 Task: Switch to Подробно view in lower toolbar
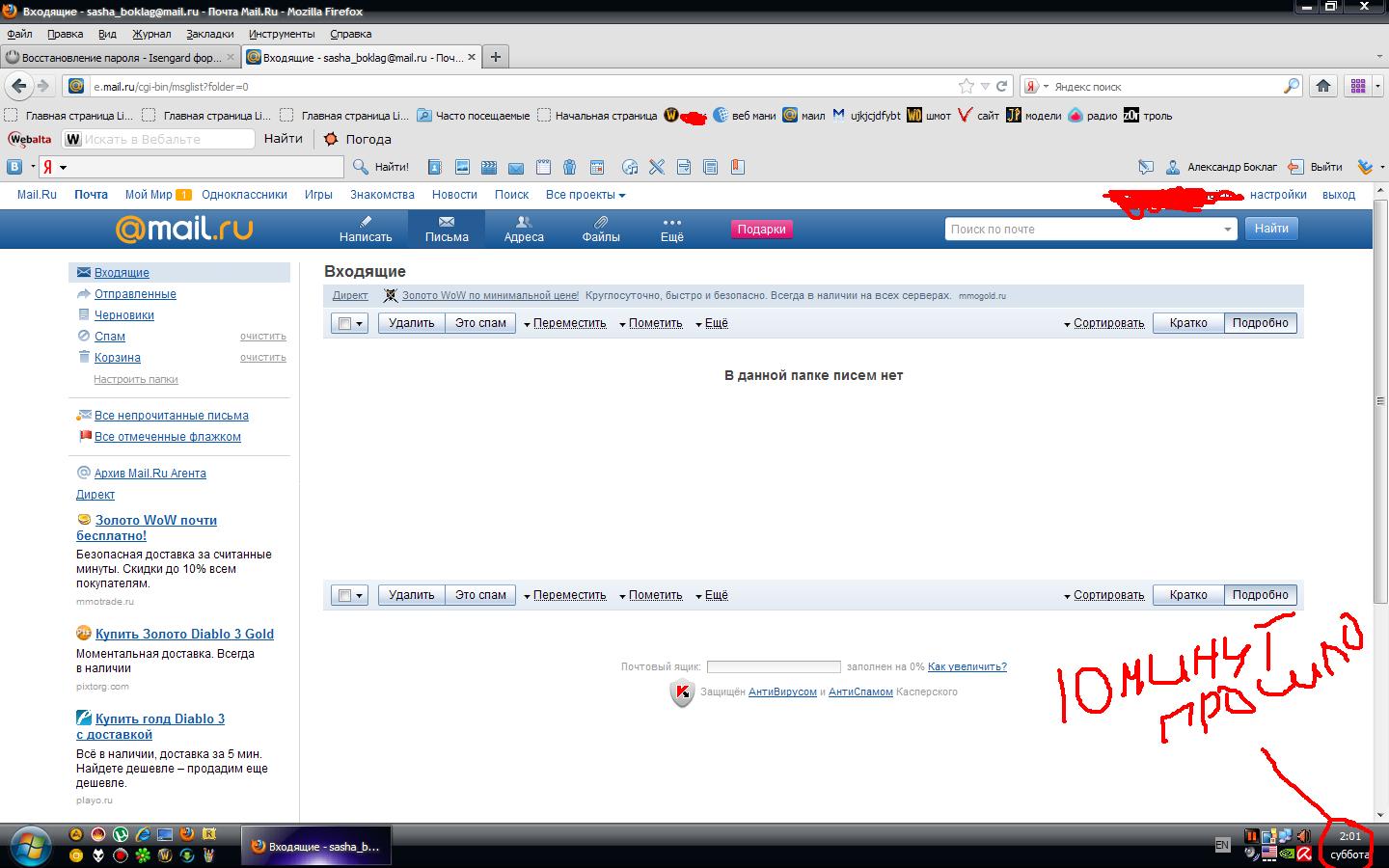(1260, 595)
